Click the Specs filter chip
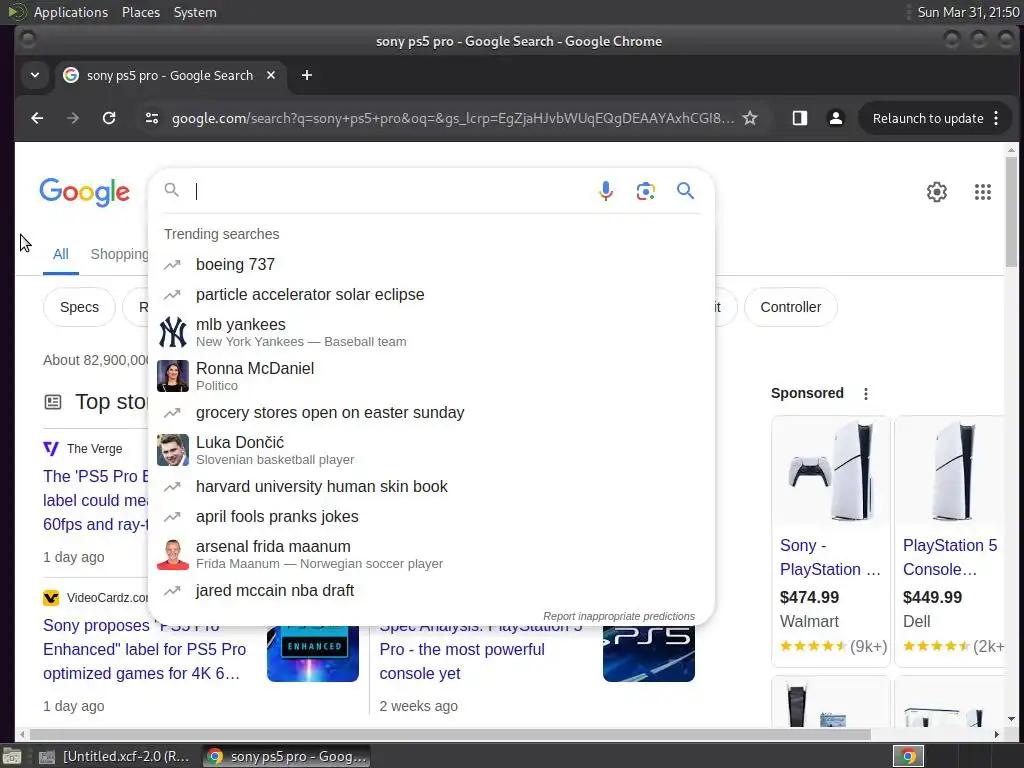Image resolution: width=1024 pixels, height=768 pixels. (79, 307)
